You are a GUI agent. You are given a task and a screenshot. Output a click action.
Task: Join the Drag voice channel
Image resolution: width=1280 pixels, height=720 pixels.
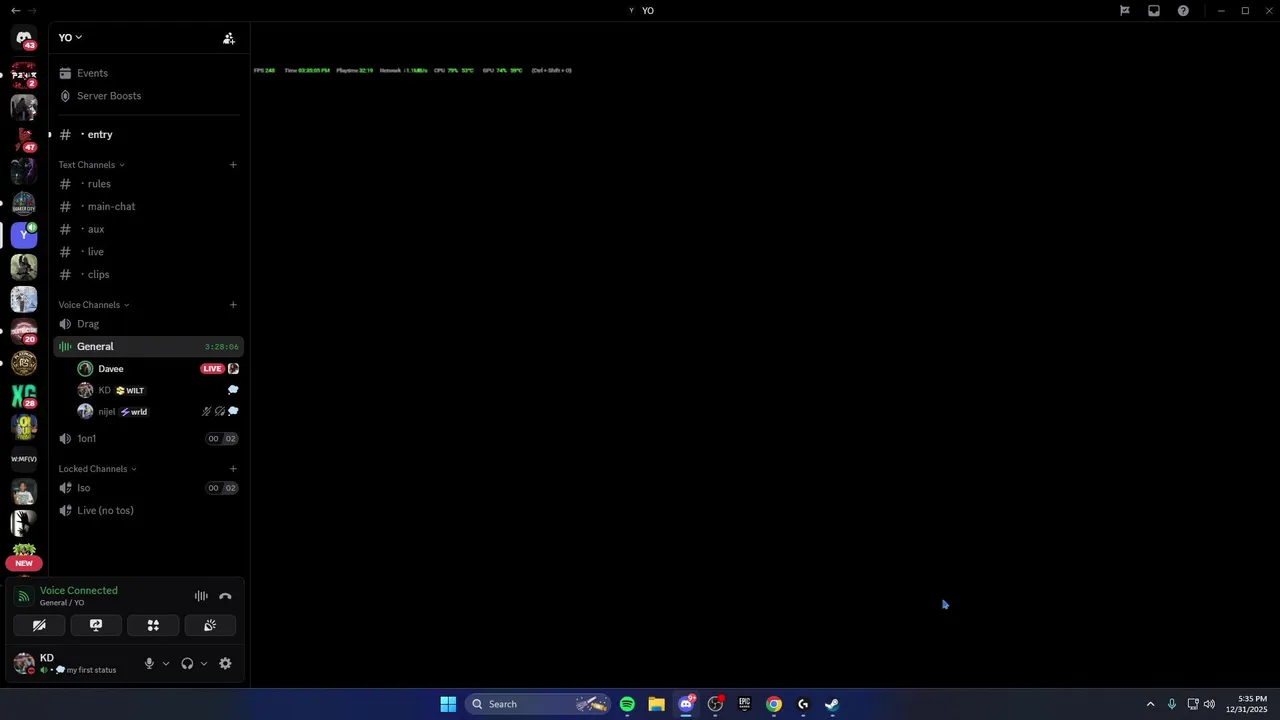pos(148,324)
